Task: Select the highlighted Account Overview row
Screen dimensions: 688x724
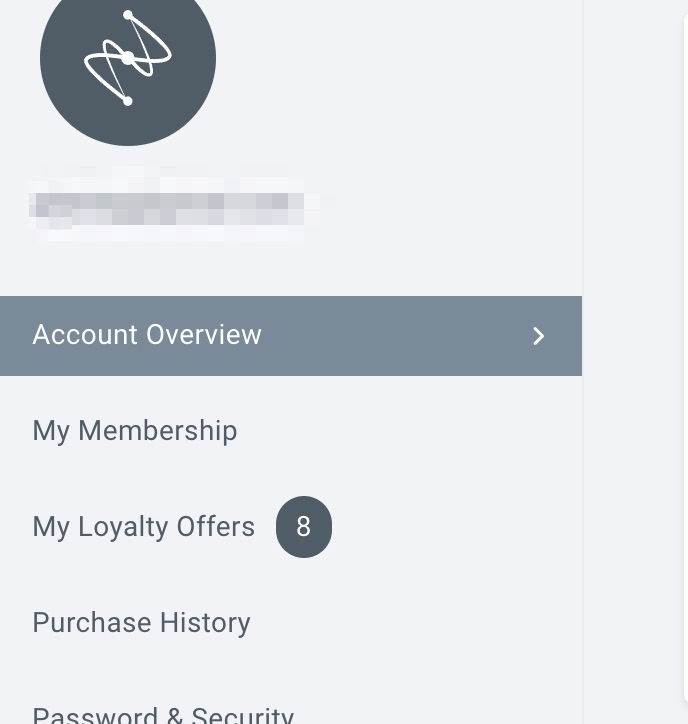Action: 290,336
